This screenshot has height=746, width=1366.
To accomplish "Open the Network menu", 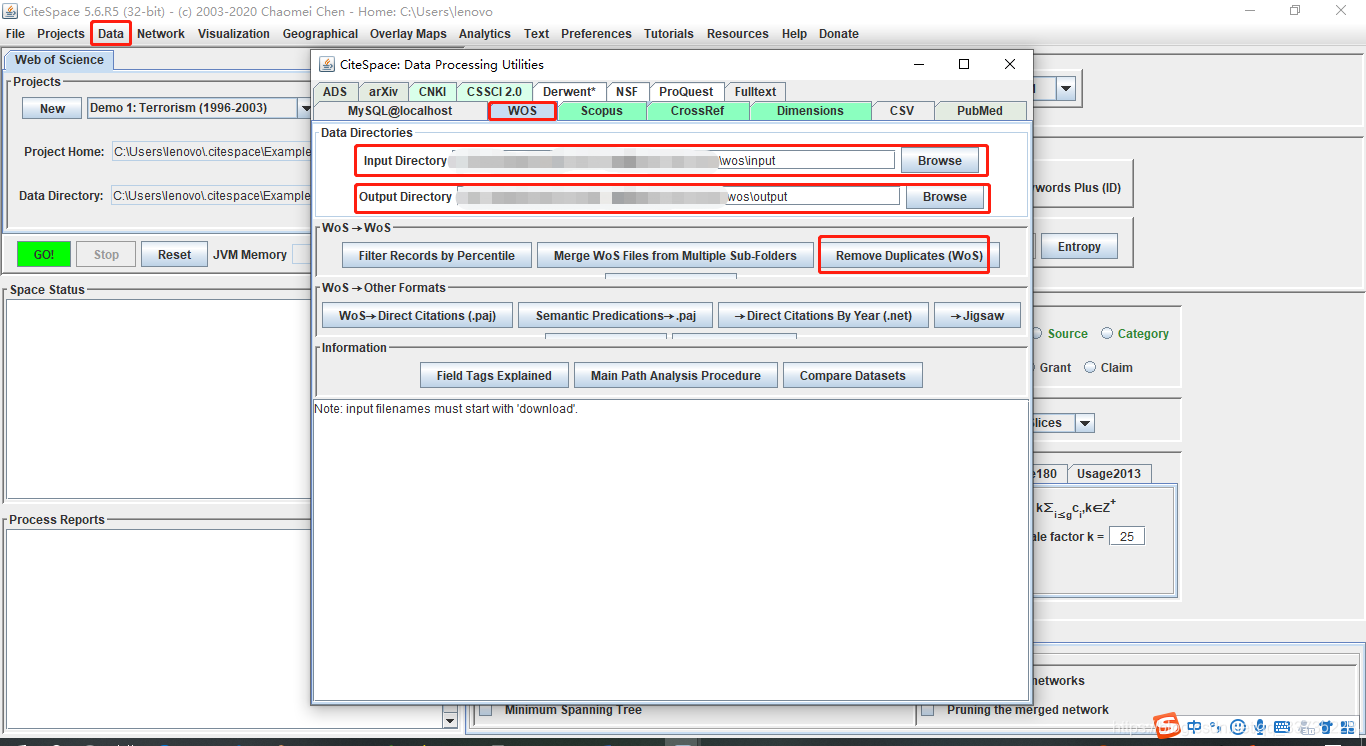I will click(x=161, y=34).
